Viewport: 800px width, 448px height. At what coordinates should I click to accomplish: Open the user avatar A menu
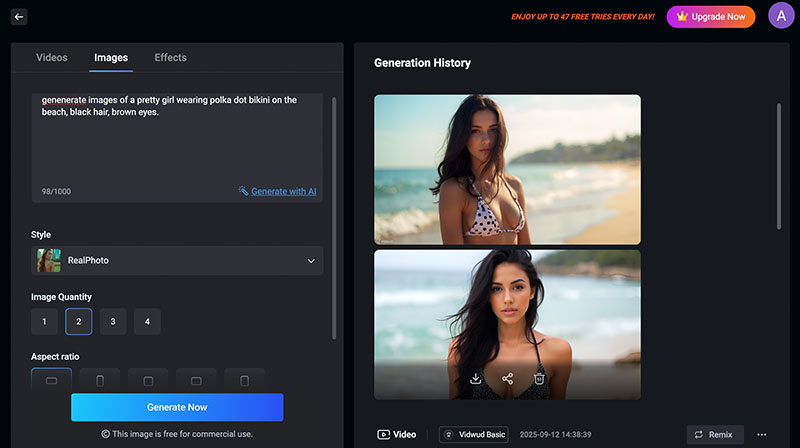[x=781, y=16]
